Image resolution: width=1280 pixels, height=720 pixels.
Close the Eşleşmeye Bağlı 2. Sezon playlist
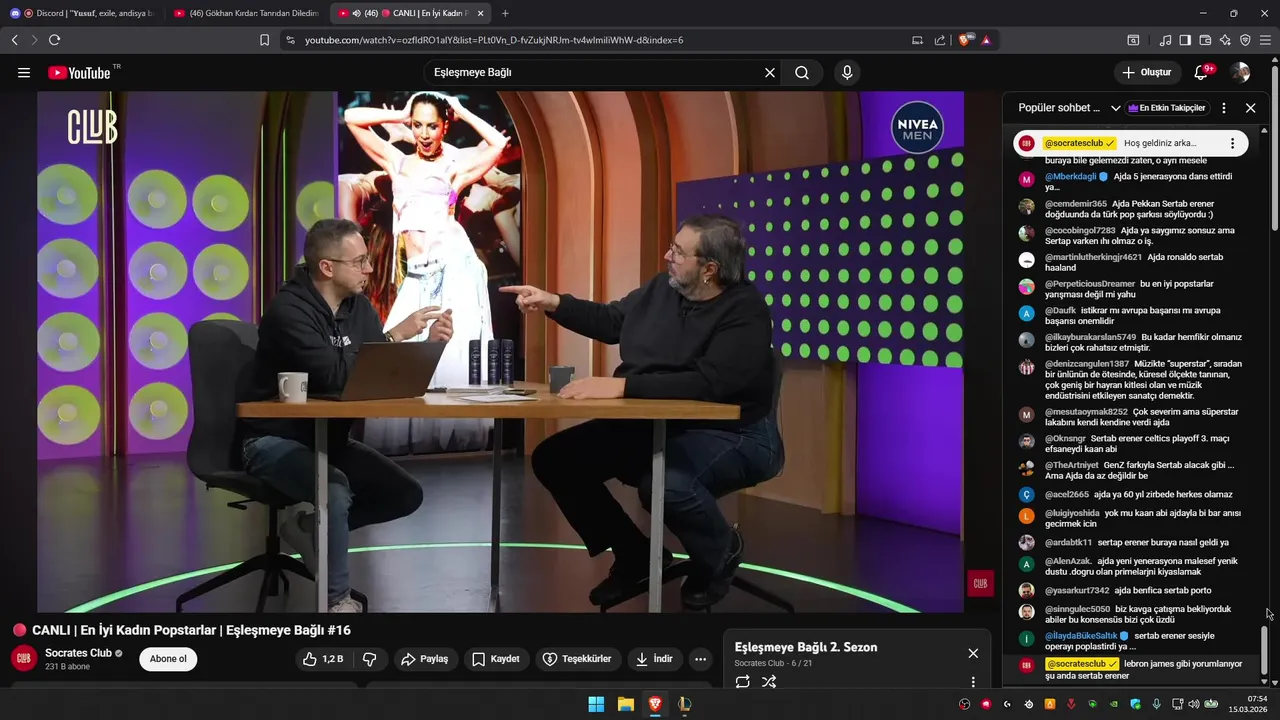point(973,653)
